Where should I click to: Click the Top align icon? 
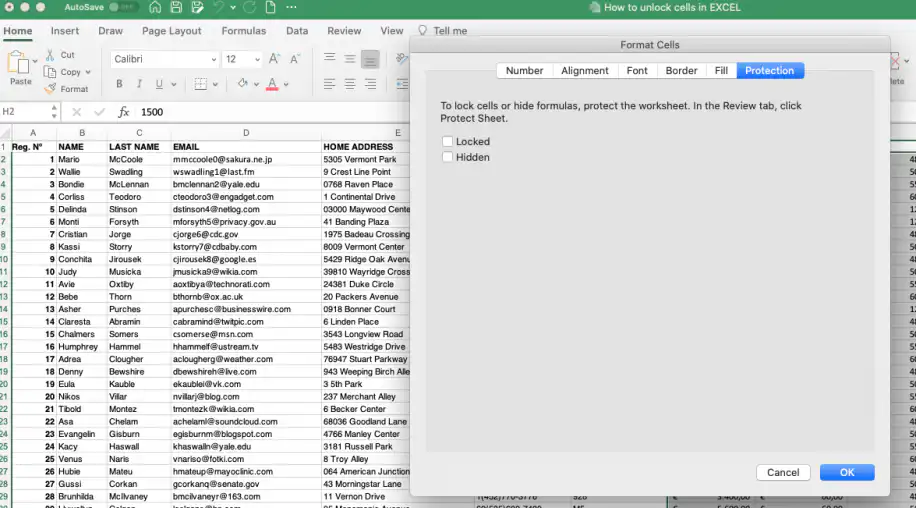point(329,58)
